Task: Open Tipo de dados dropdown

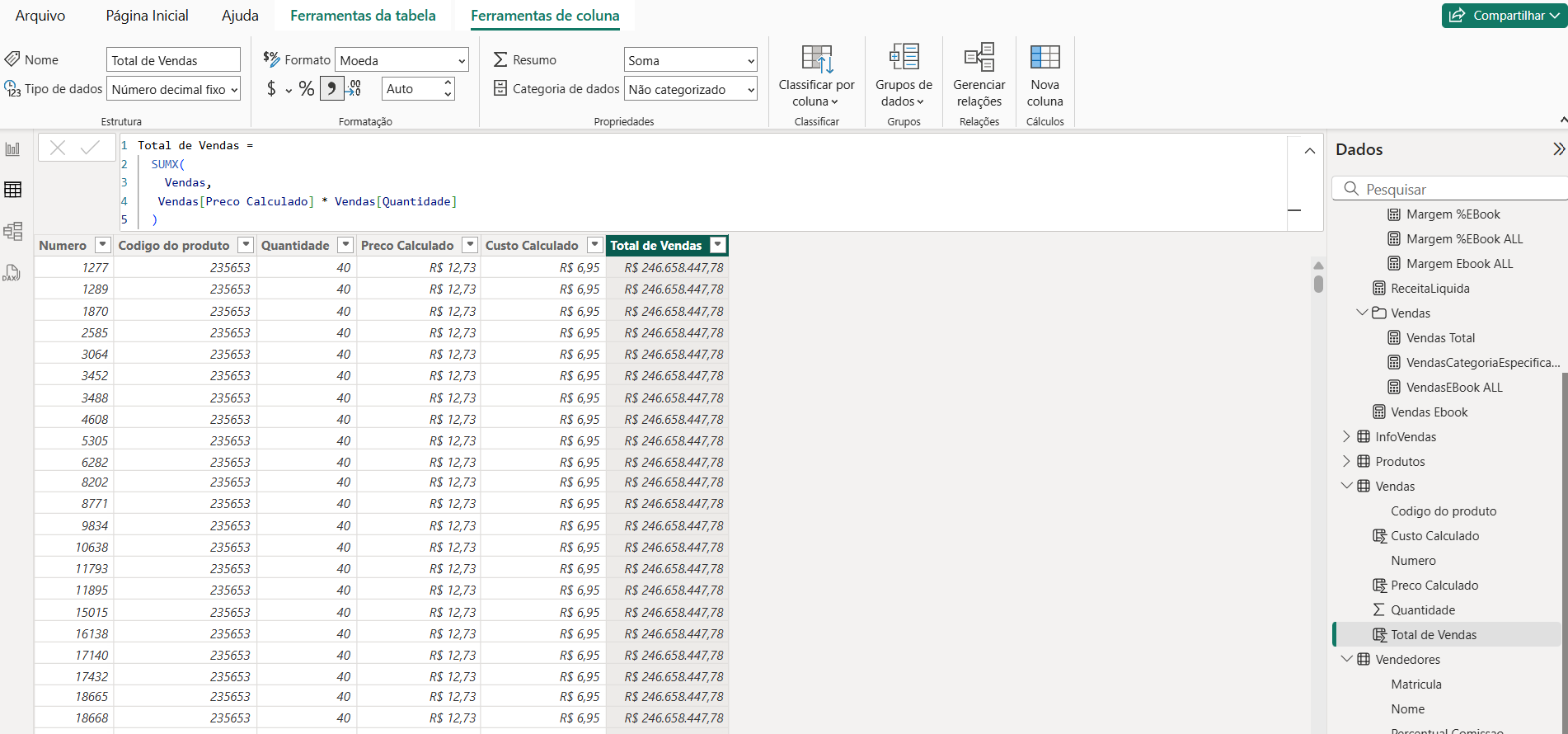Action: [x=173, y=89]
